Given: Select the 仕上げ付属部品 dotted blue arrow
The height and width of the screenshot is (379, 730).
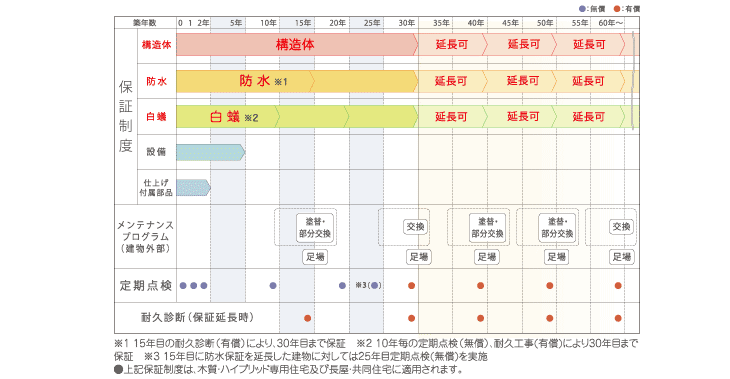Looking at the screenshot, I should [x=193, y=188].
